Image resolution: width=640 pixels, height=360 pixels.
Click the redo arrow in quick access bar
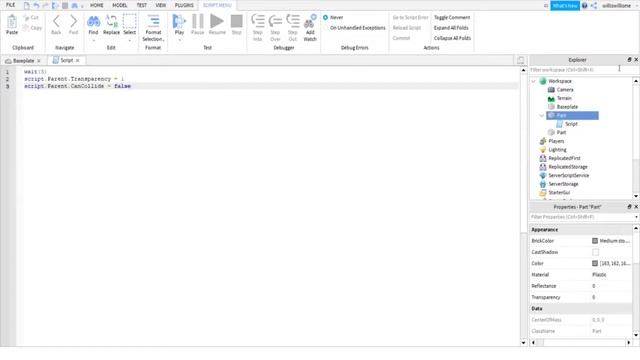[45, 5]
